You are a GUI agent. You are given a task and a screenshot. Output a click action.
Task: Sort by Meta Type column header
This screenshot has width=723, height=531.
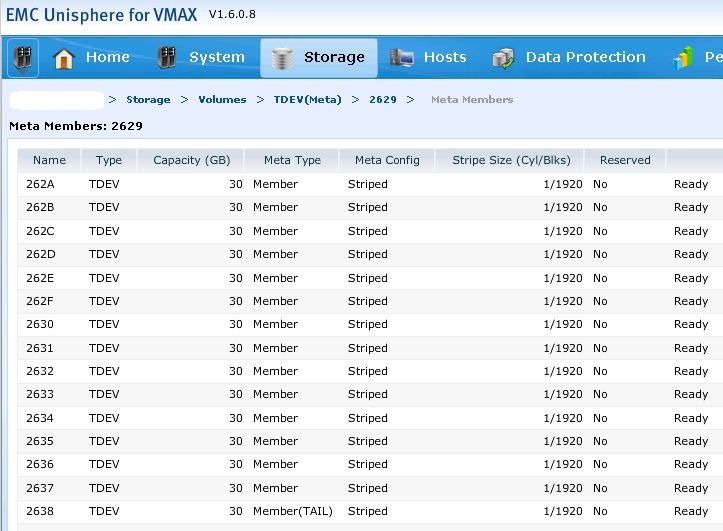click(292, 160)
